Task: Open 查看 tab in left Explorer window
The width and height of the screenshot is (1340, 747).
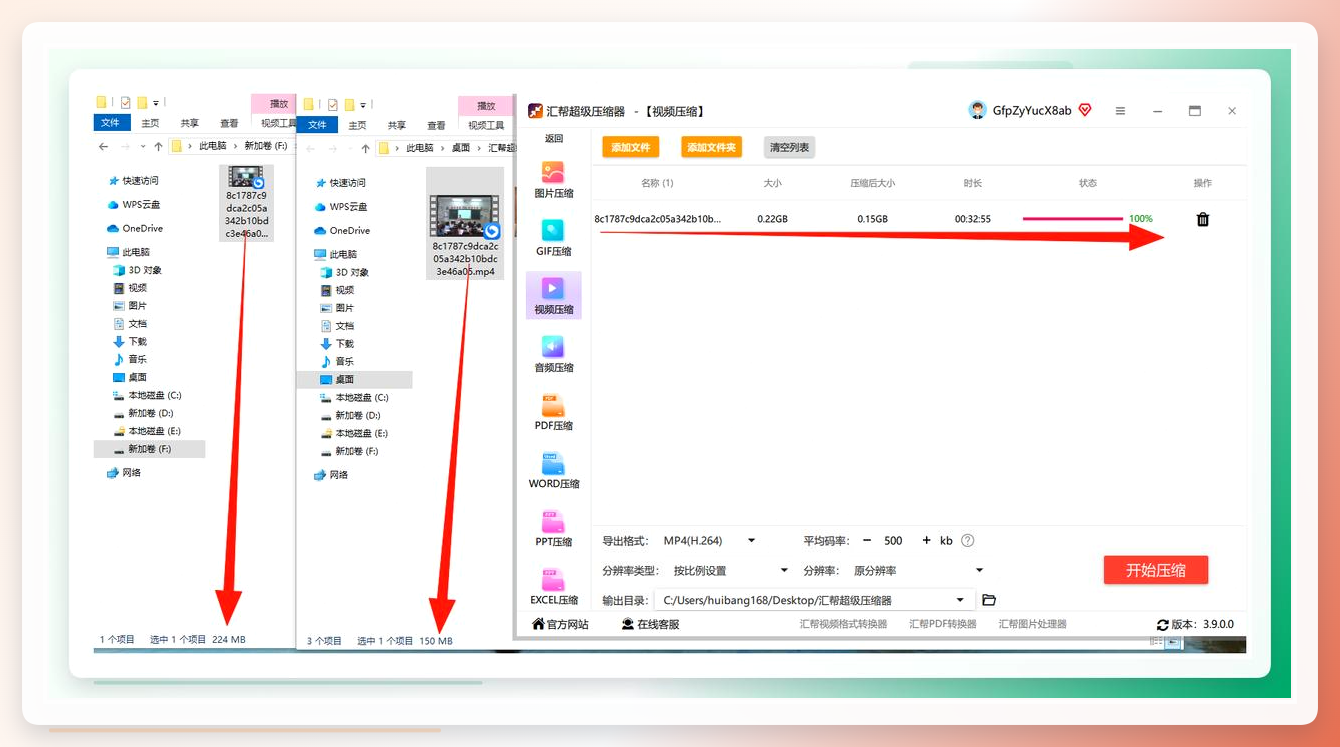Action: 229,123
